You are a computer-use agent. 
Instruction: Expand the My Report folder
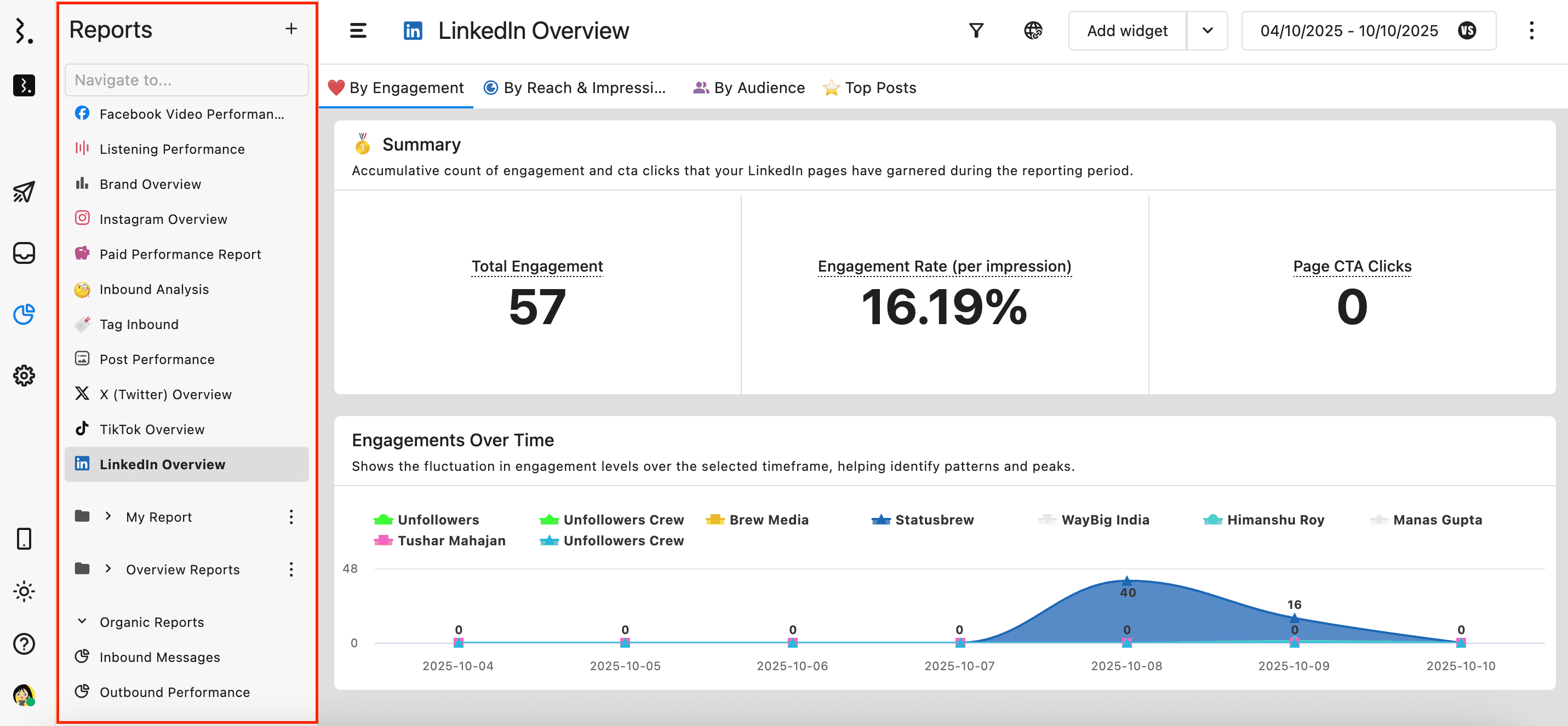(x=108, y=516)
